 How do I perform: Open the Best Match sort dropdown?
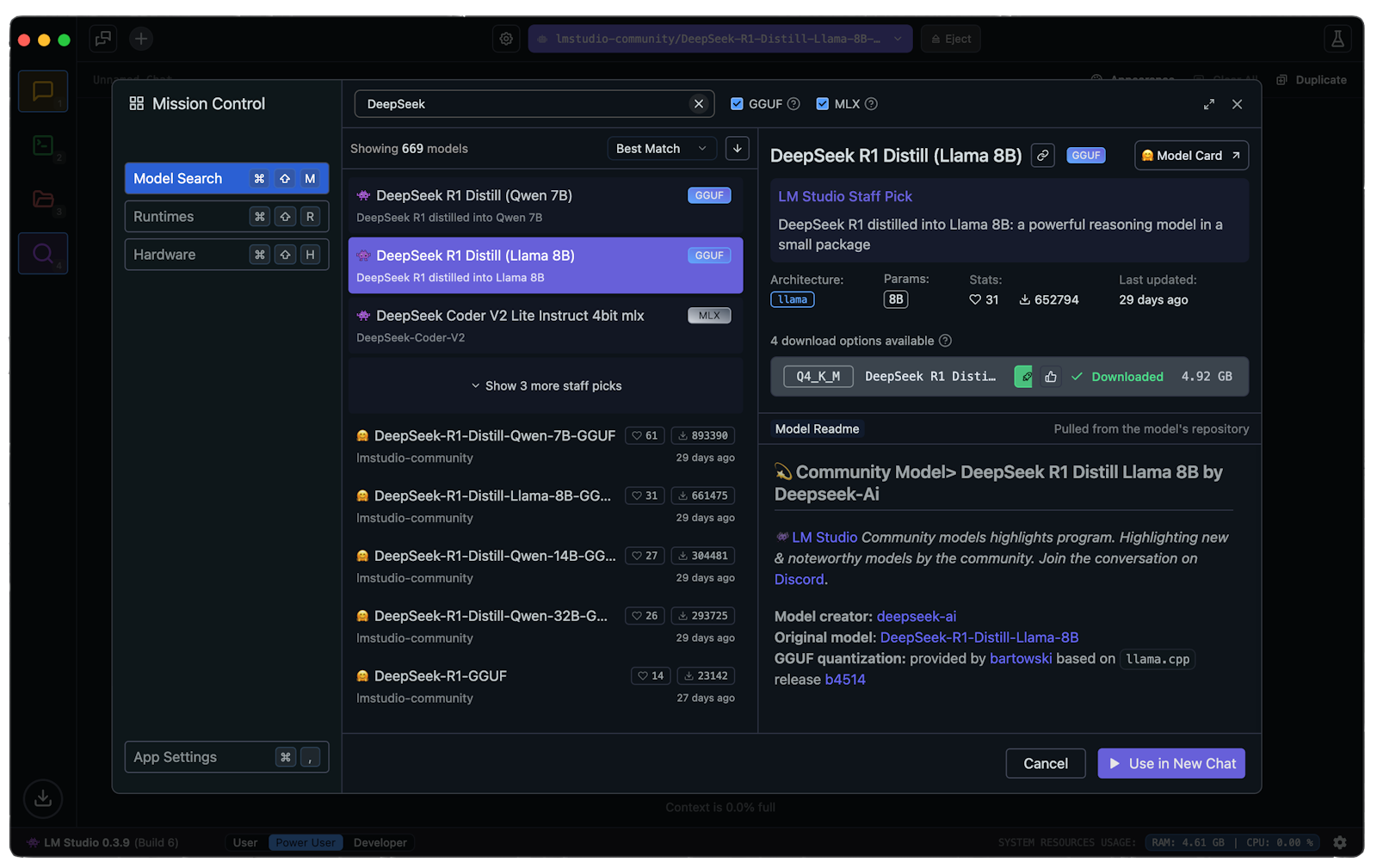click(660, 148)
